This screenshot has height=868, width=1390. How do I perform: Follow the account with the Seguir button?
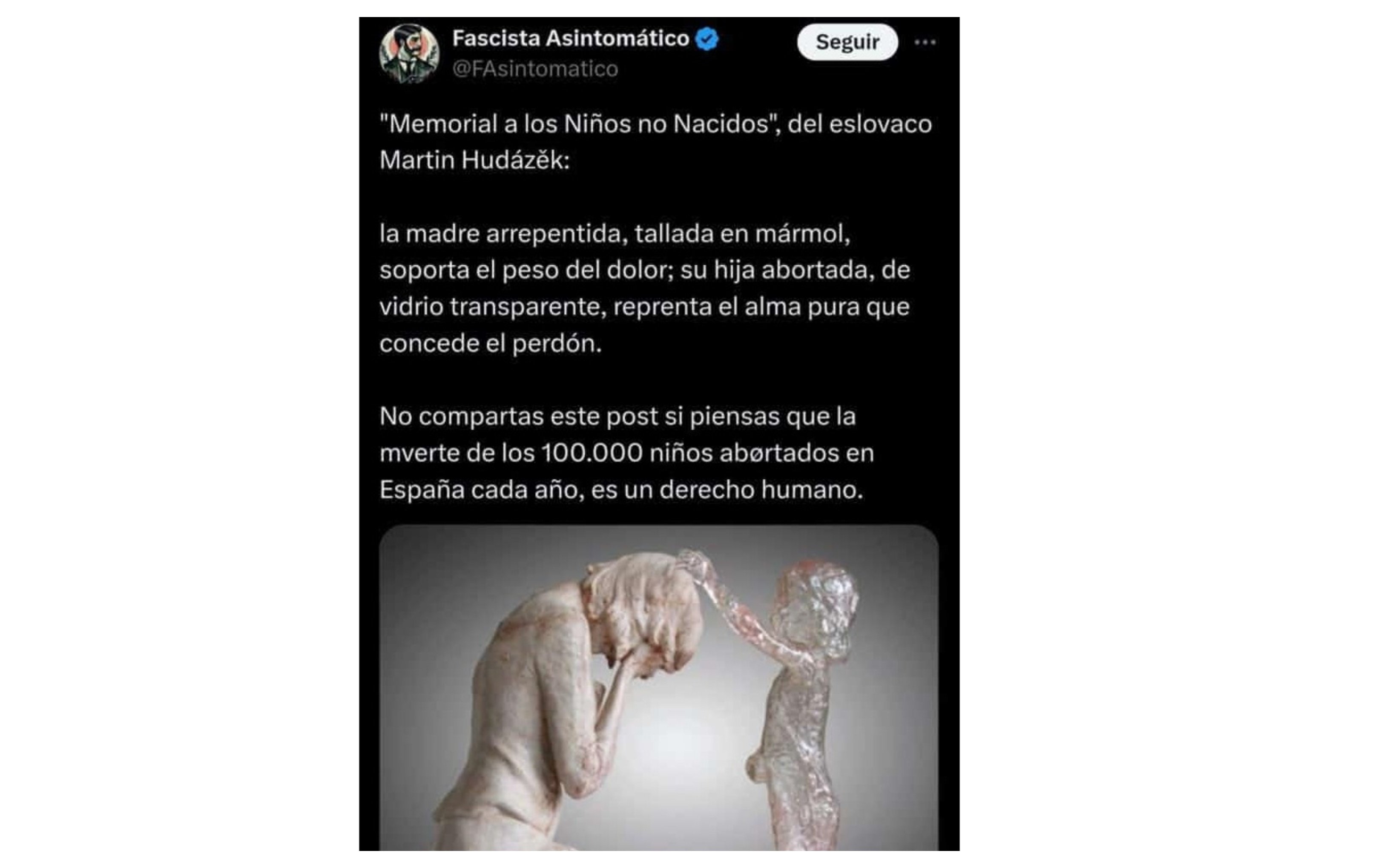[x=847, y=42]
